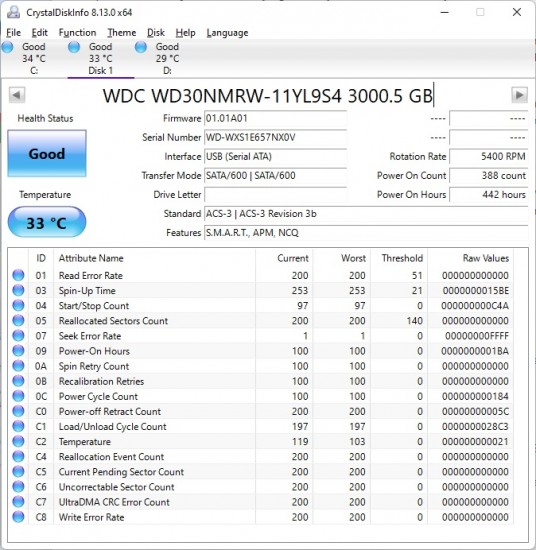This screenshot has width=536, height=550.
Task: Click the status orb beside Read Error Rate
Action: tap(18, 275)
